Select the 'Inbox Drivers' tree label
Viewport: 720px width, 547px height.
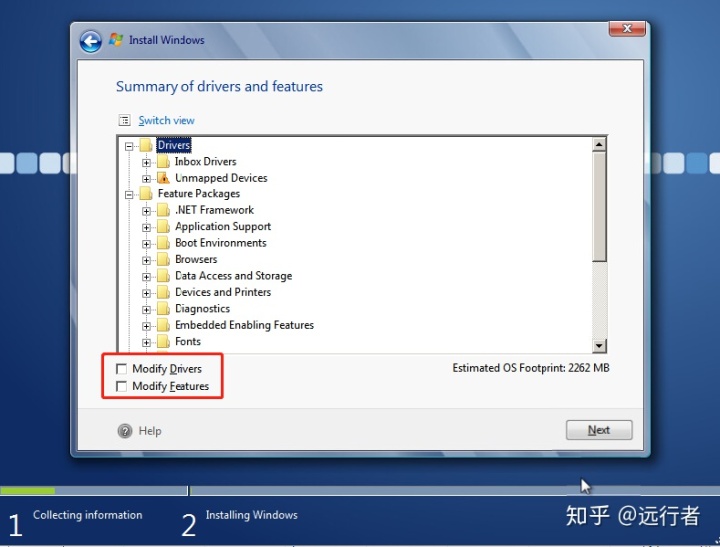[x=205, y=162]
